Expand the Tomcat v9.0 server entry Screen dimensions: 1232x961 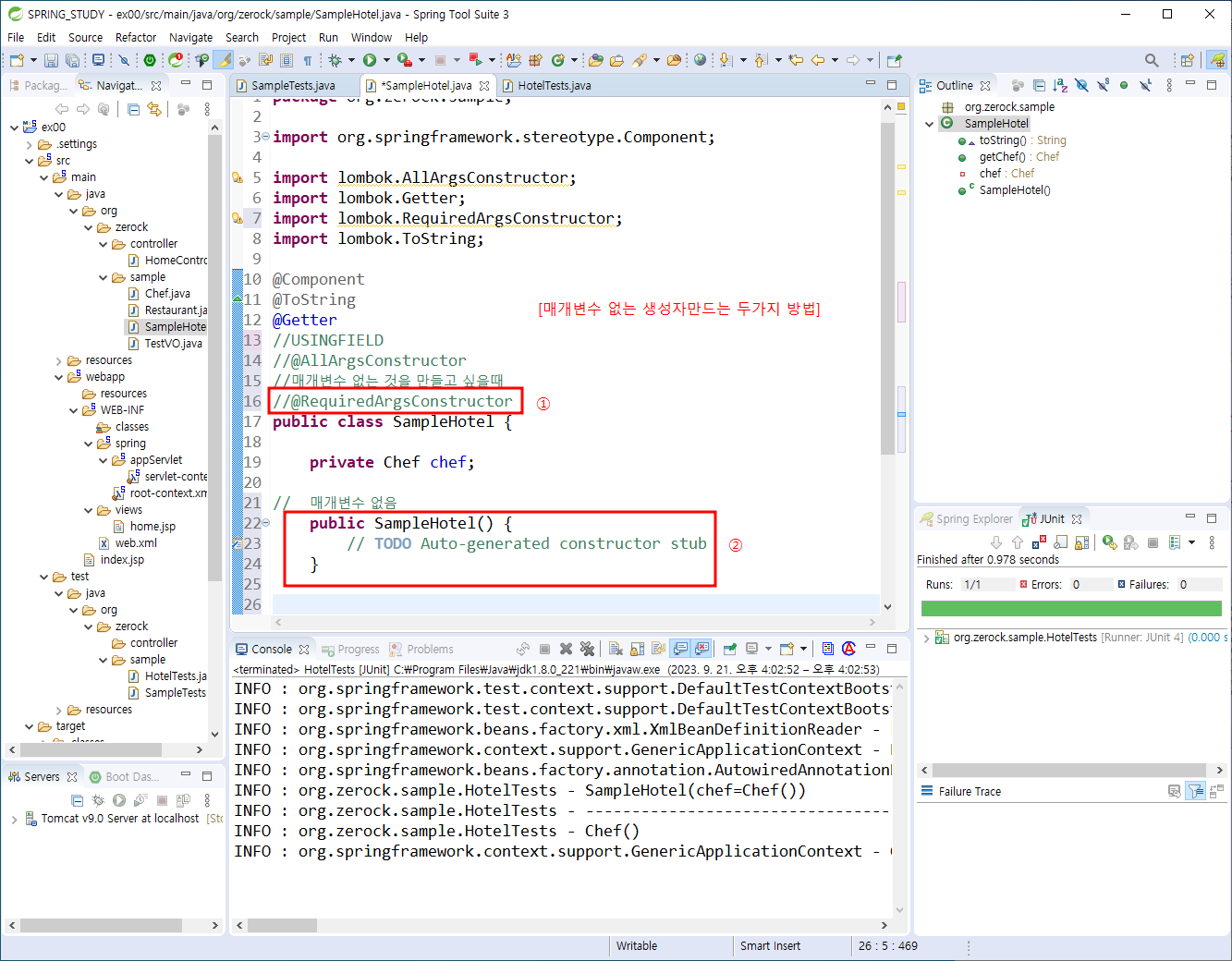(14, 819)
